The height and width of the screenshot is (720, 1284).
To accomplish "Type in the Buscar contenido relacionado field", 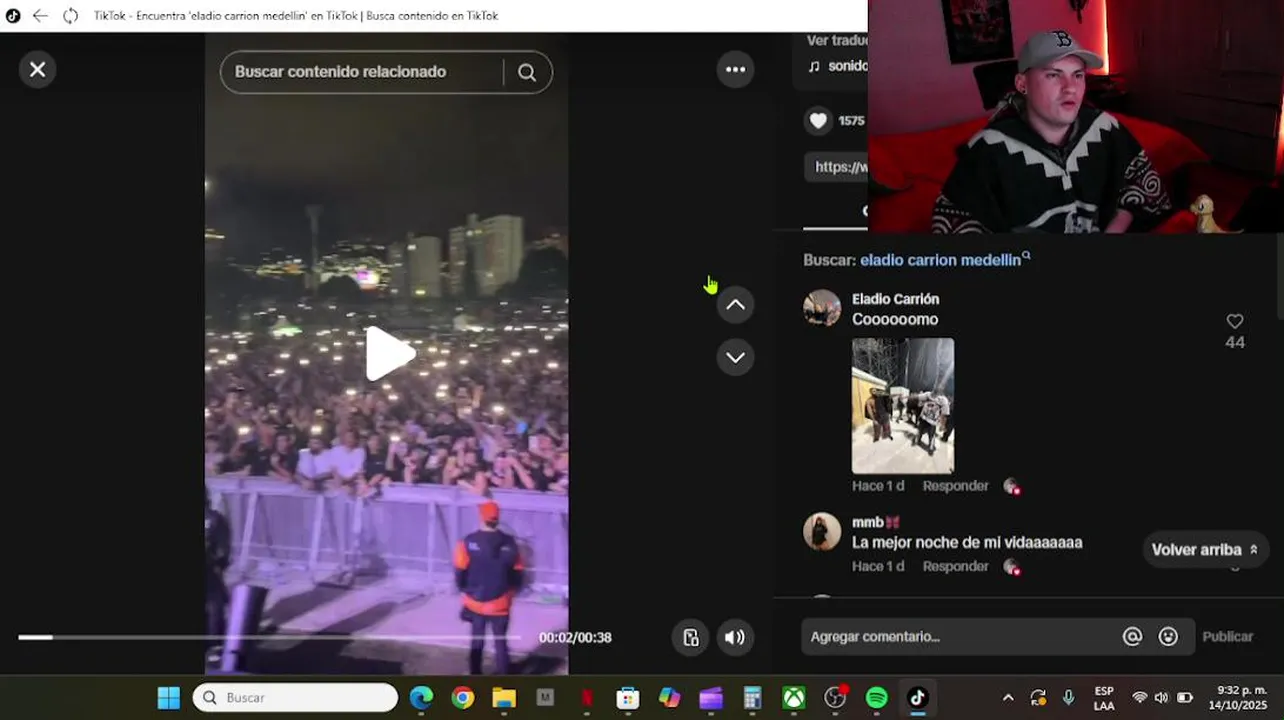I will pyautogui.click(x=360, y=72).
